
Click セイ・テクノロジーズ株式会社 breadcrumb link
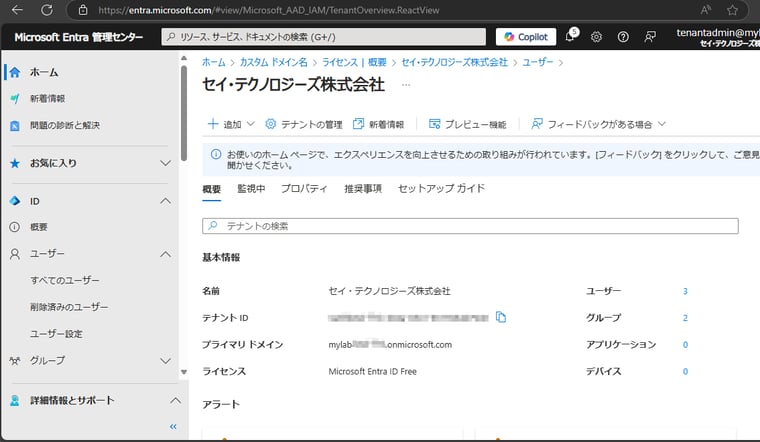(455, 62)
